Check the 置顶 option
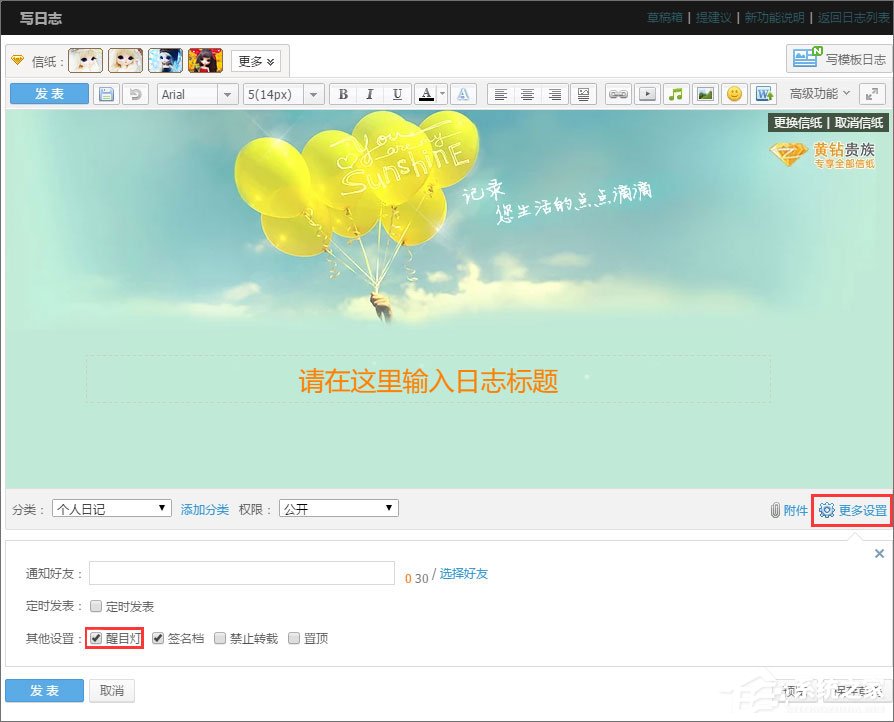Viewport: 894px width, 722px height. point(294,637)
